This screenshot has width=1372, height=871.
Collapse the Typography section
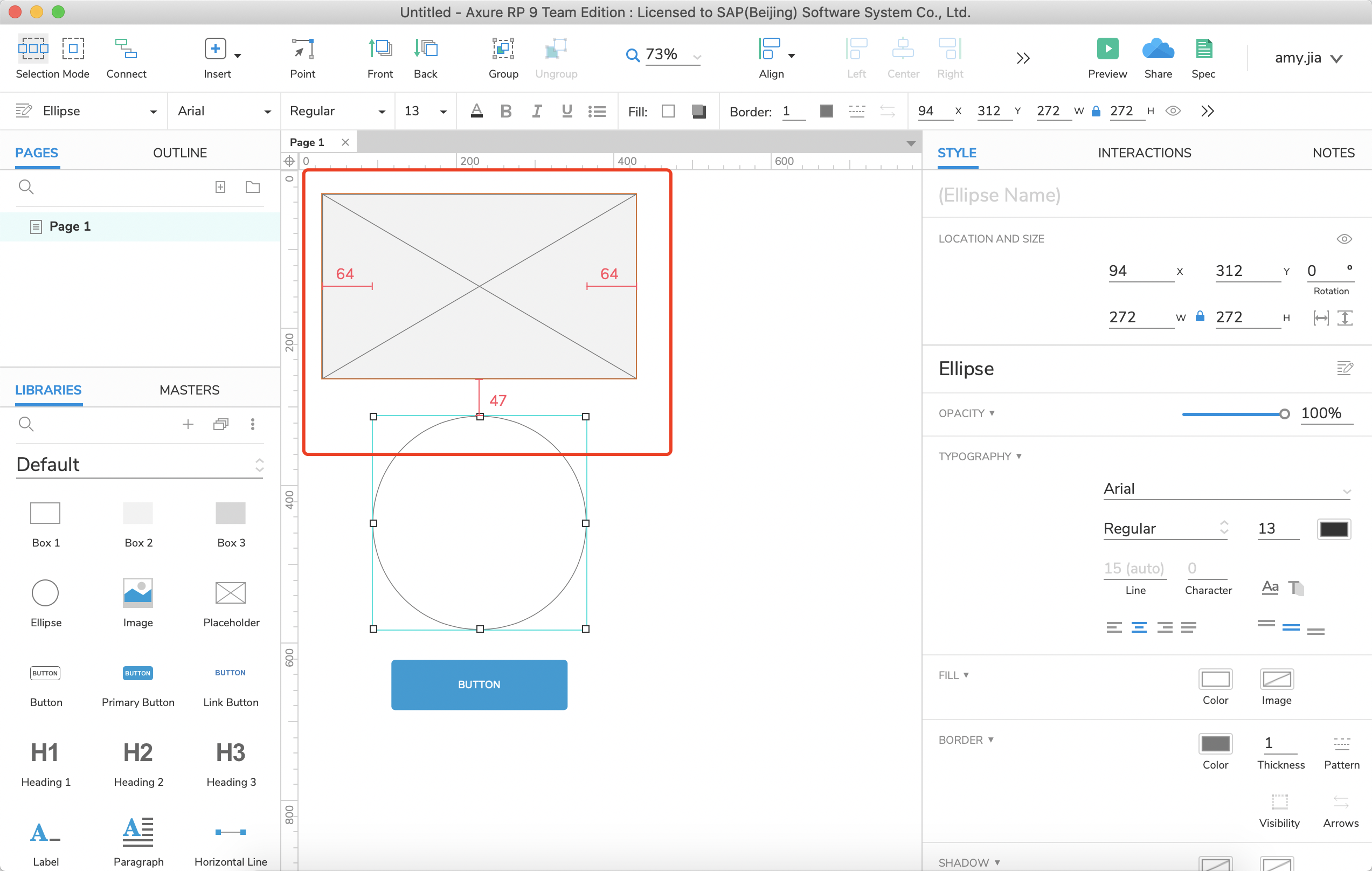[980, 456]
